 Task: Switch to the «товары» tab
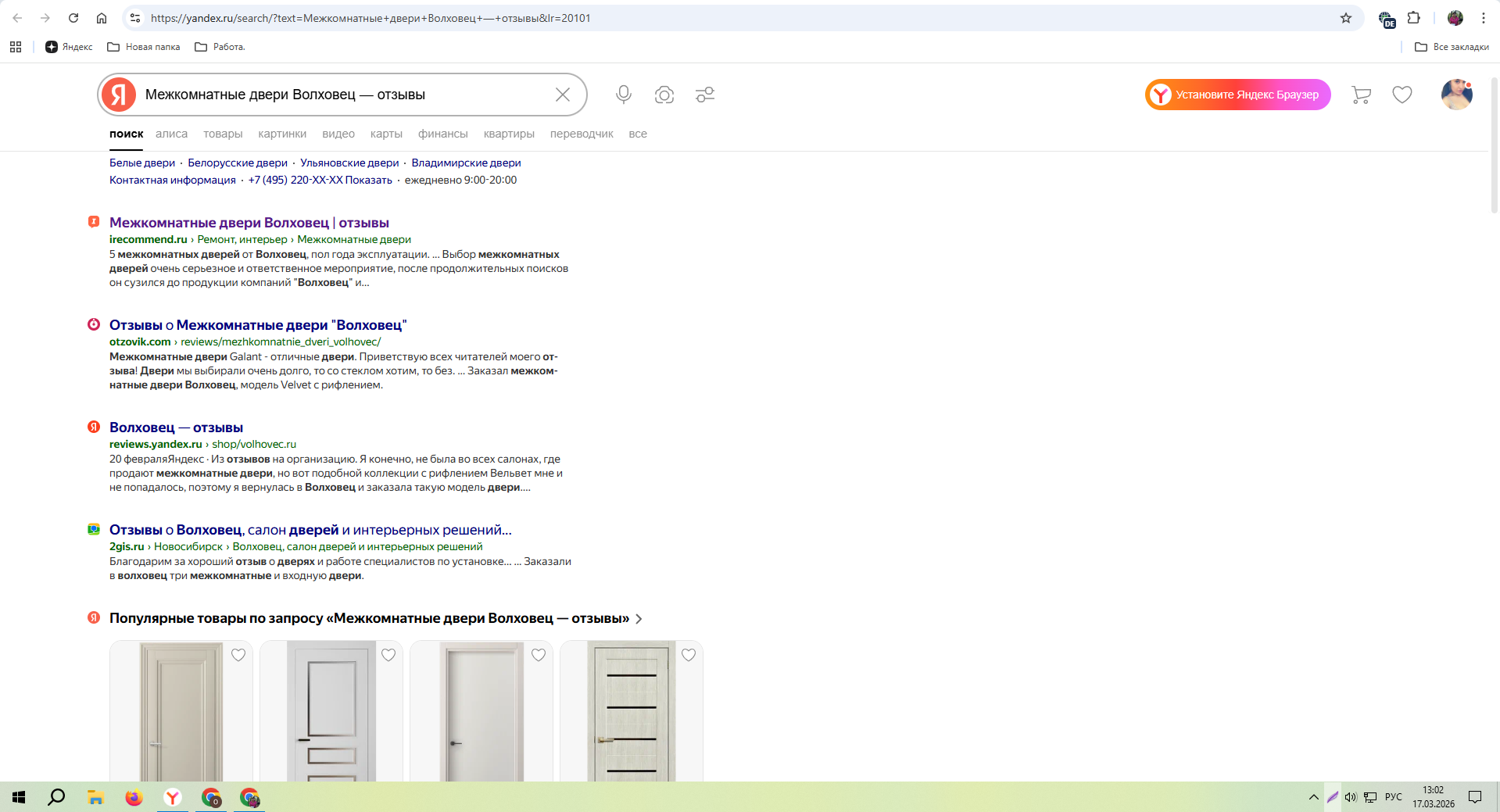pos(223,134)
